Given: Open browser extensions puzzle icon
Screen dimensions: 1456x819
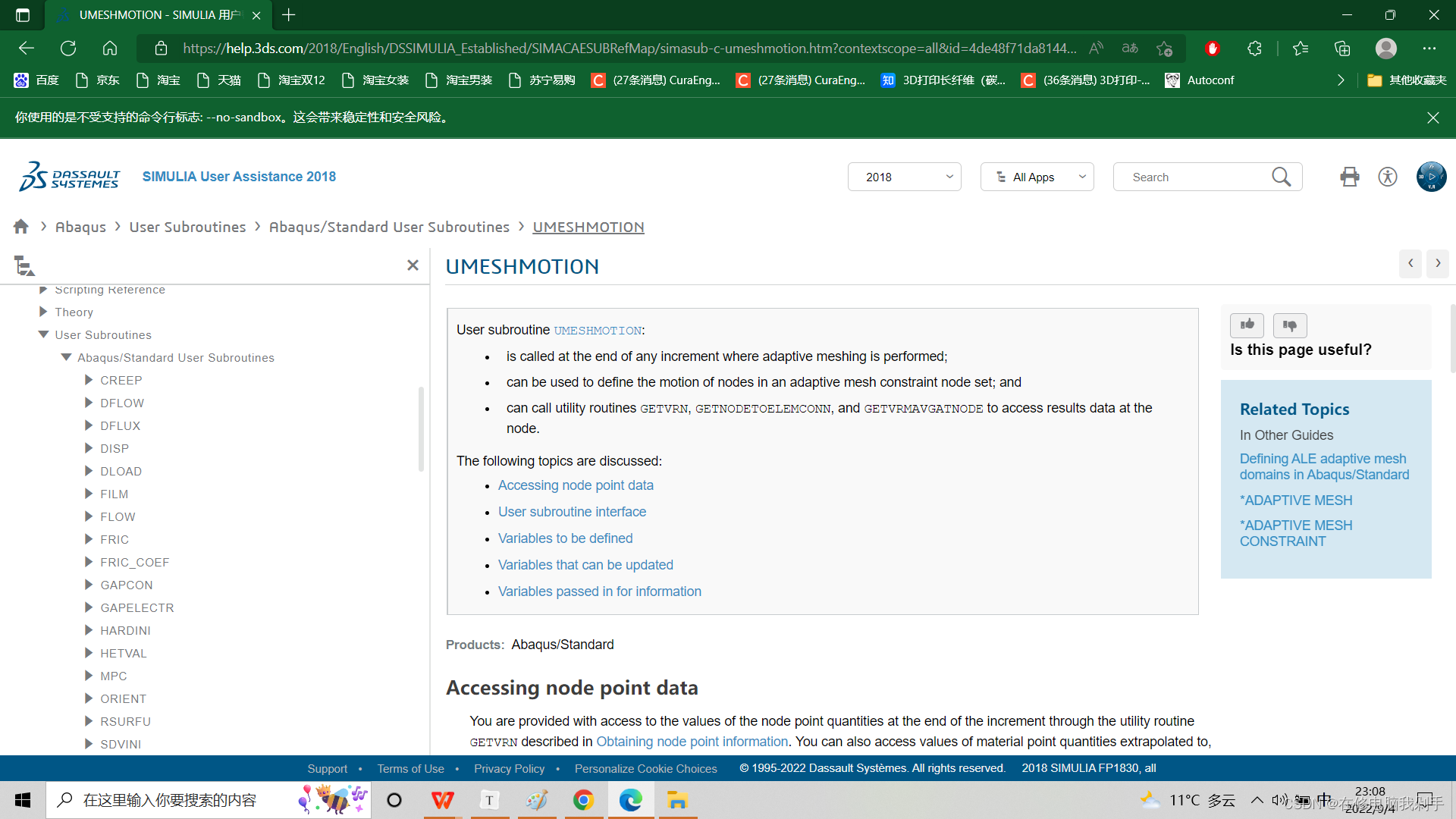Looking at the screenshot, I should (1254, 49).
